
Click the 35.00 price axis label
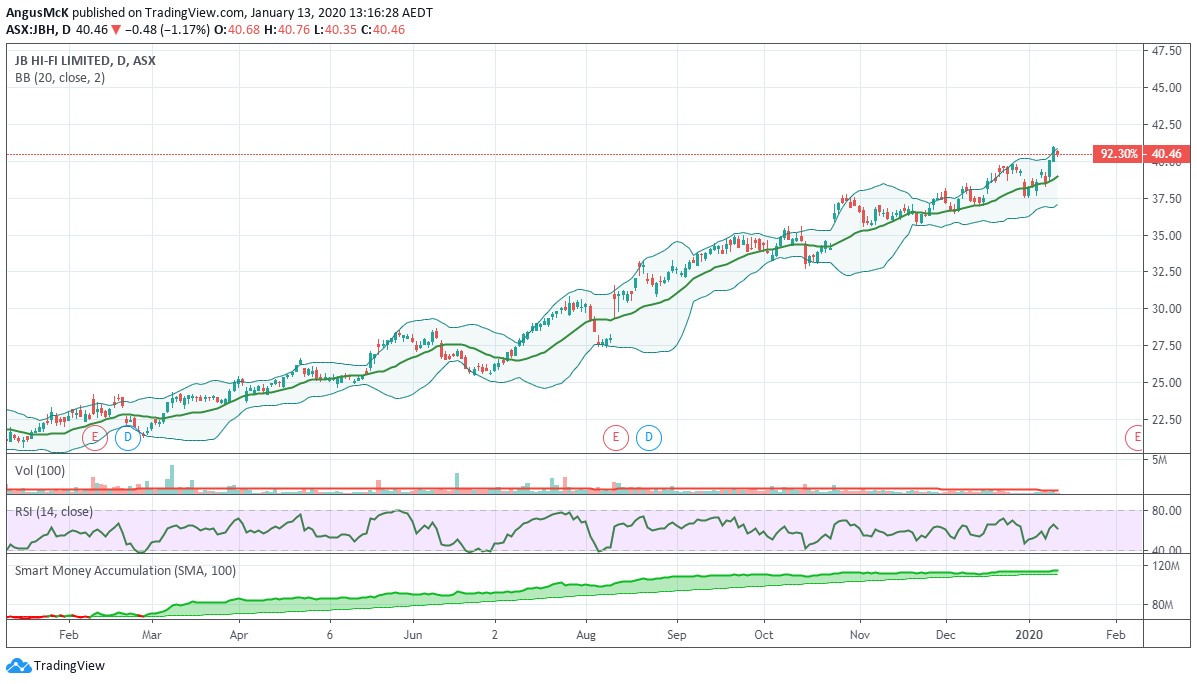[1166, 235]
